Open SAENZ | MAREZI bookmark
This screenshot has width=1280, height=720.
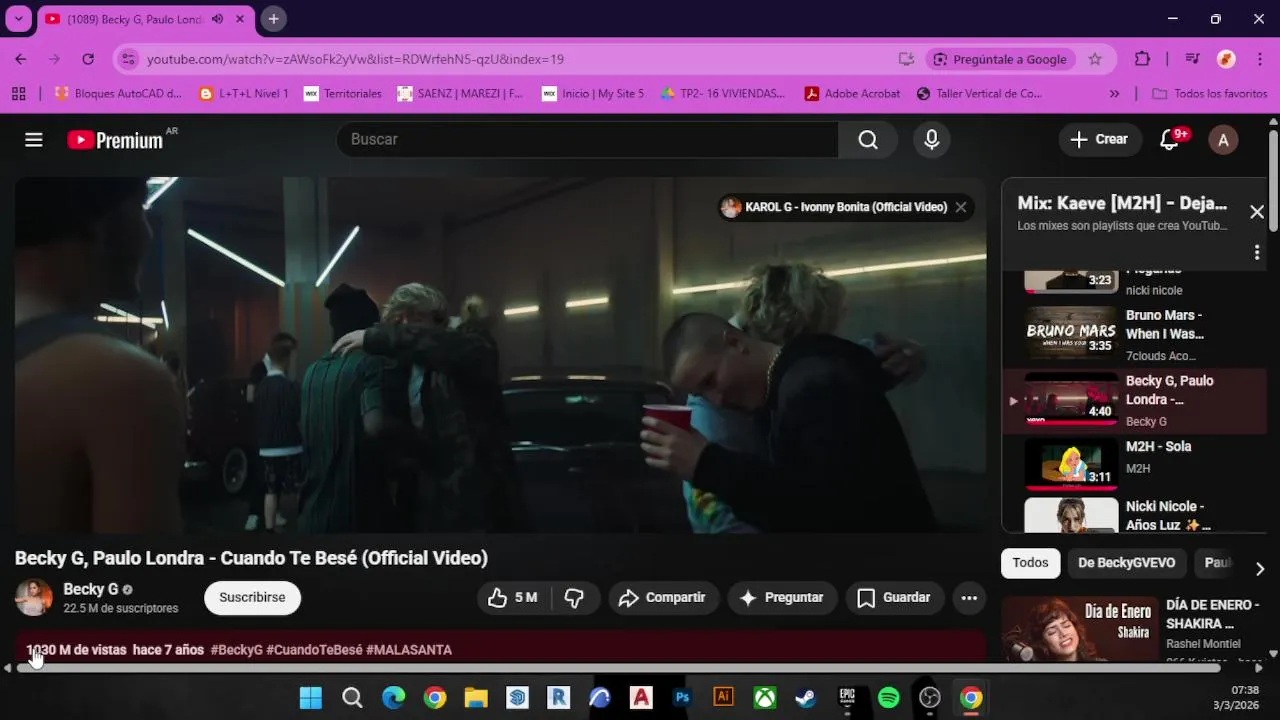tap(460, 94)
